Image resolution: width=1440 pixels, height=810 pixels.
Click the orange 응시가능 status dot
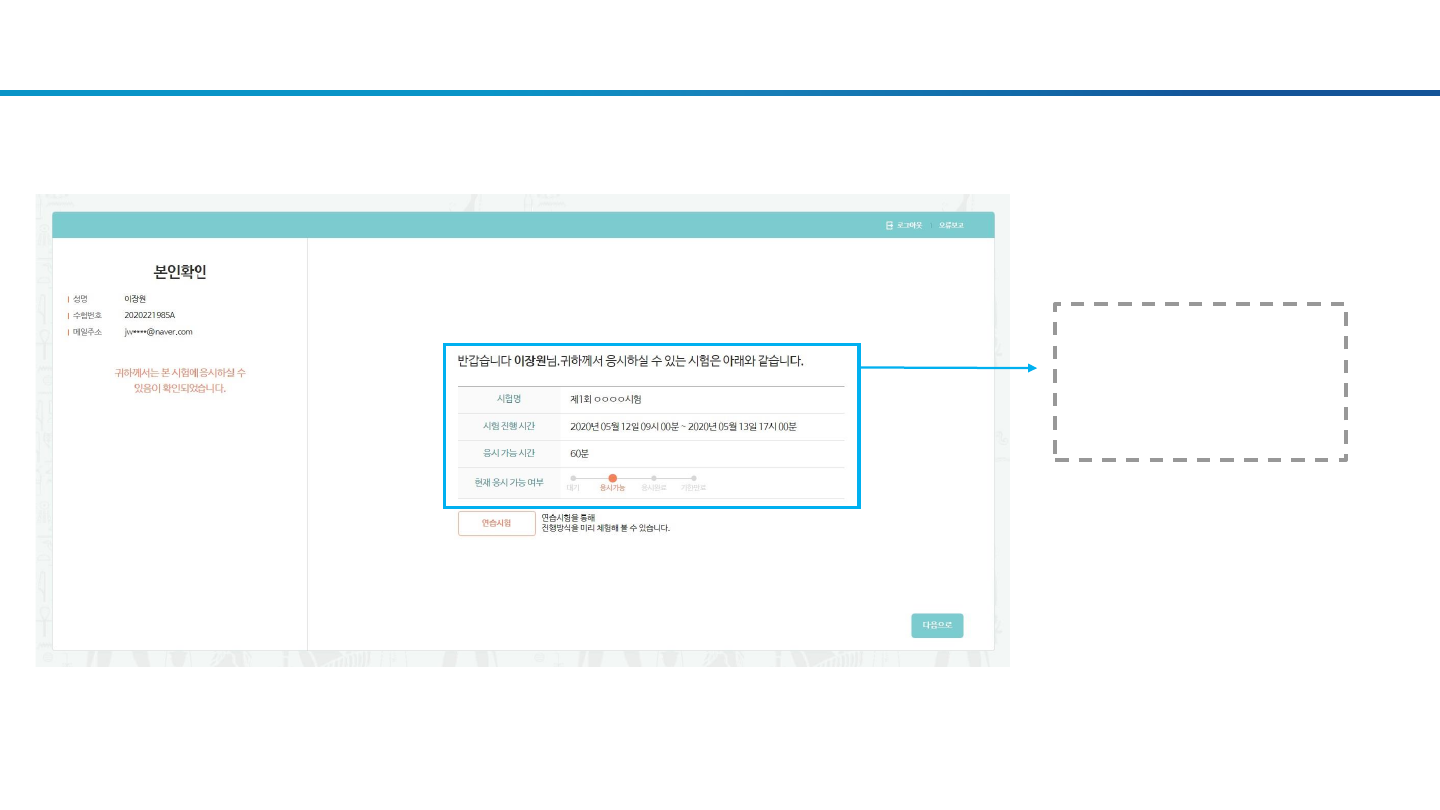click(x=612, y=478)
